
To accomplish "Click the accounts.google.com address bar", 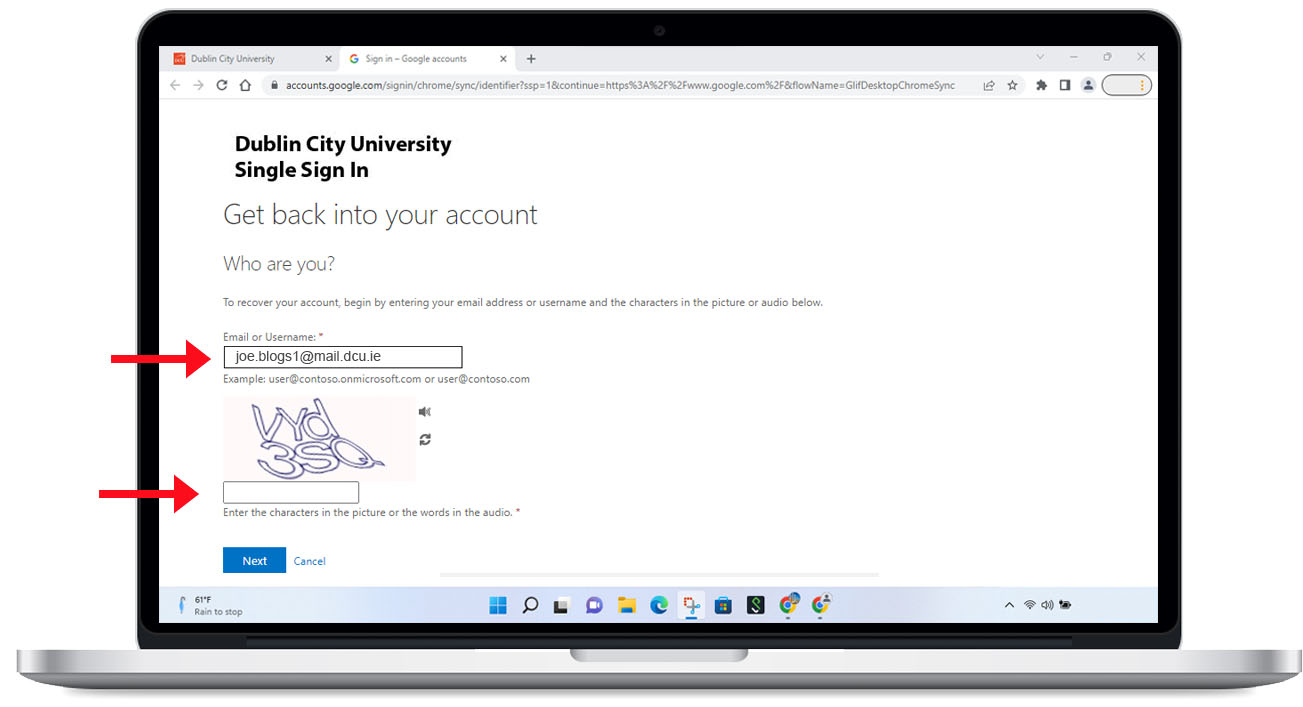I will pyautogui.click(x=620, y=86).
